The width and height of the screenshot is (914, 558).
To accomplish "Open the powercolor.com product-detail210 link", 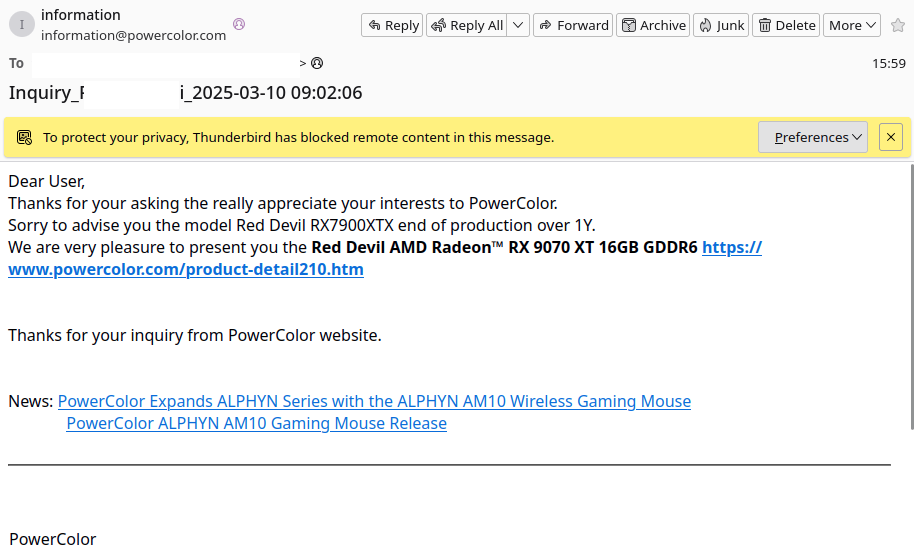I will pos(385,258).
